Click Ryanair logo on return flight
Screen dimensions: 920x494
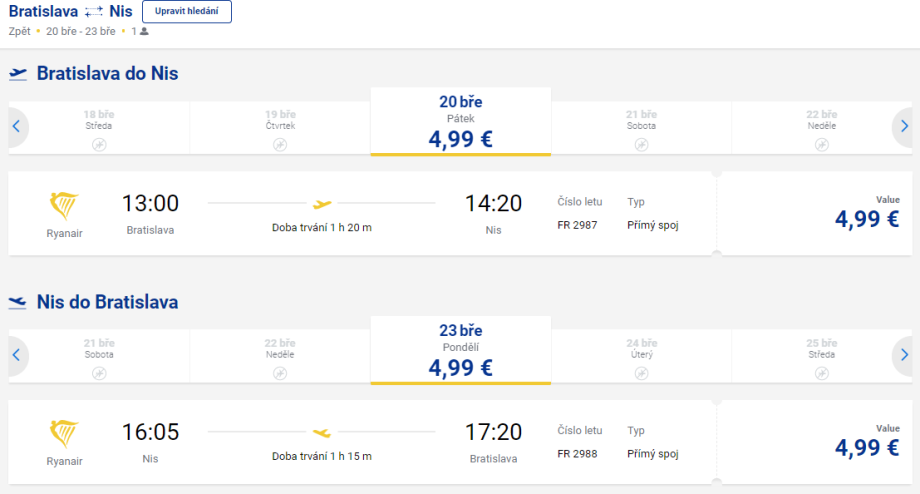pos(65,434)
